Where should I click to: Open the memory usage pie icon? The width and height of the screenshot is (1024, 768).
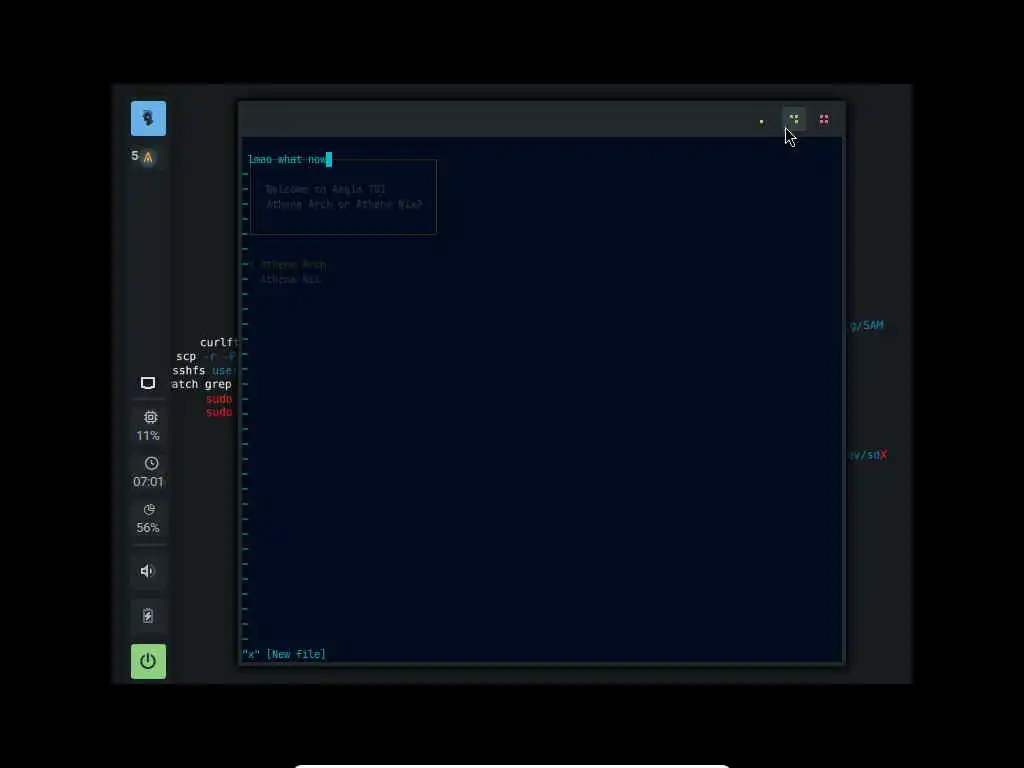150,509
